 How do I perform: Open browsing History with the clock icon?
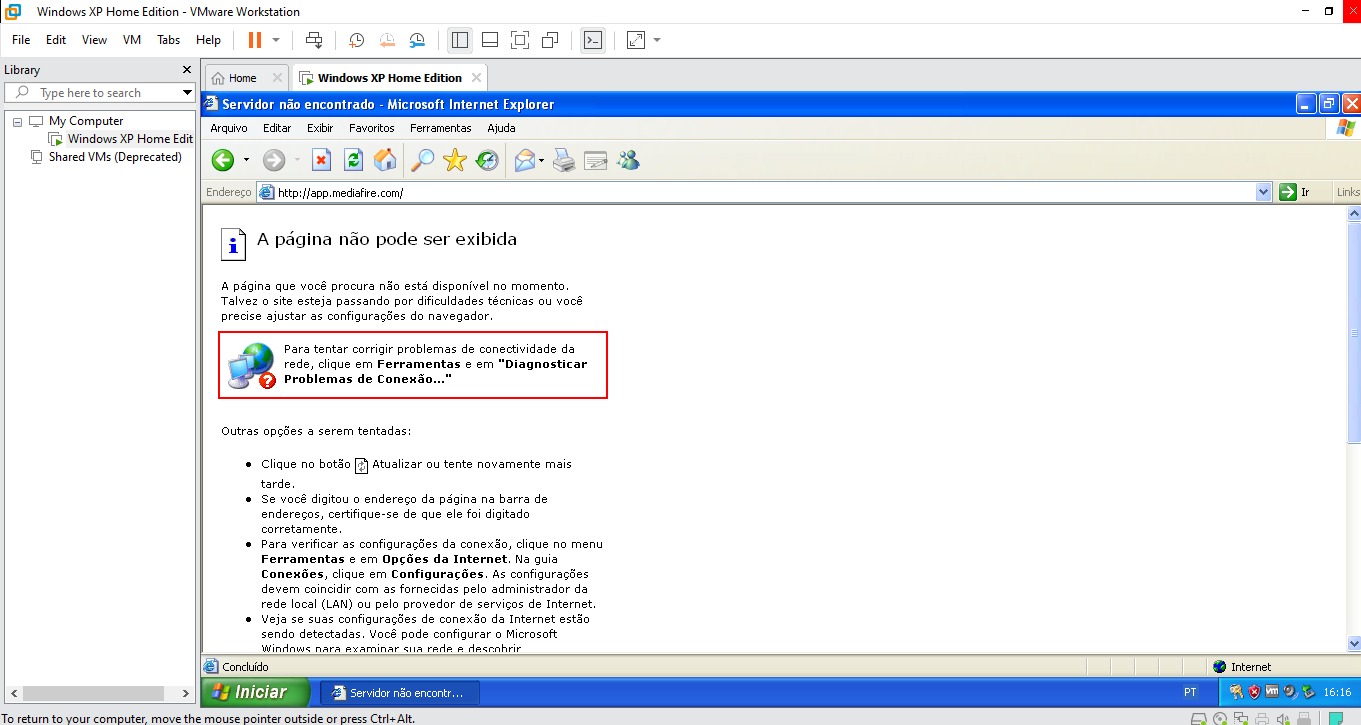tap(487, 160)
